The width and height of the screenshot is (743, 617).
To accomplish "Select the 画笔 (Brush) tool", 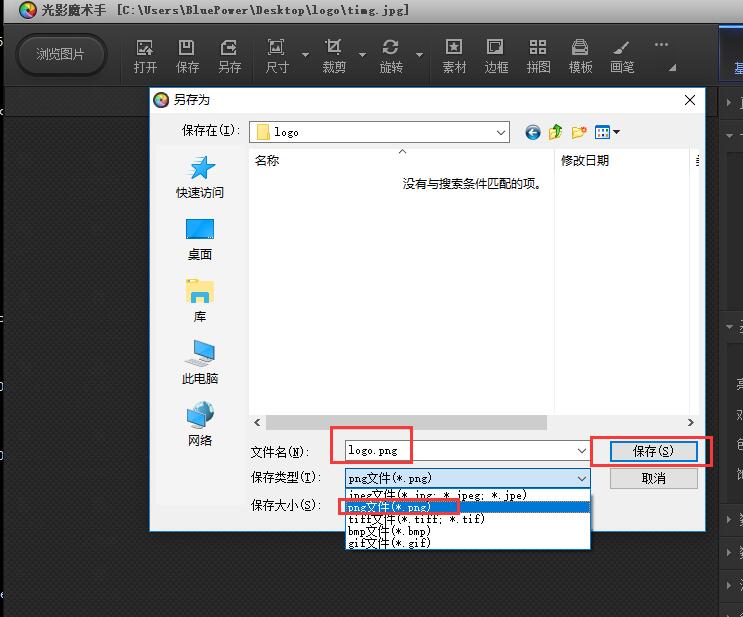I will [x=622, y=56].
